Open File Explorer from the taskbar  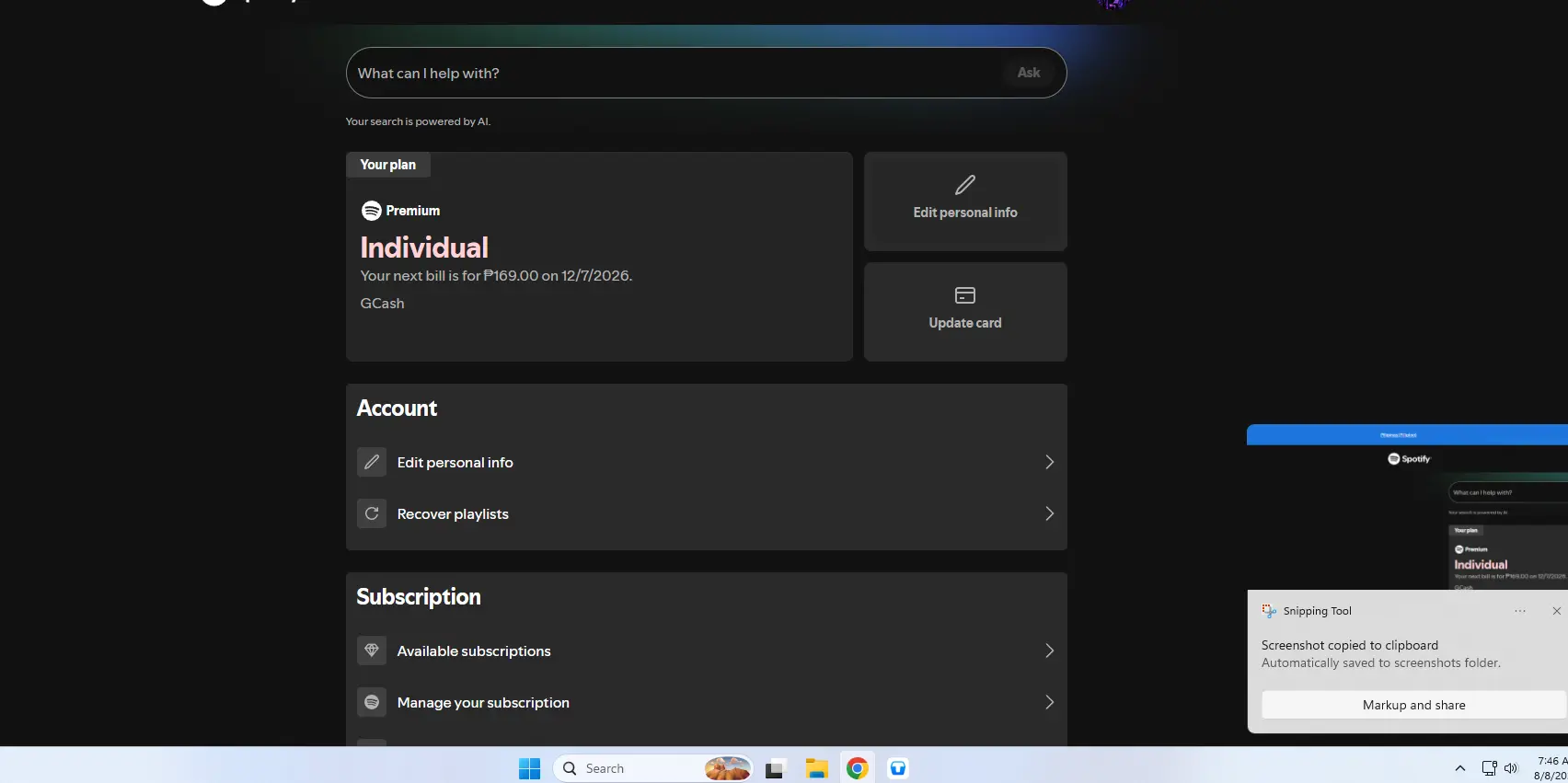tap(816, 768)
